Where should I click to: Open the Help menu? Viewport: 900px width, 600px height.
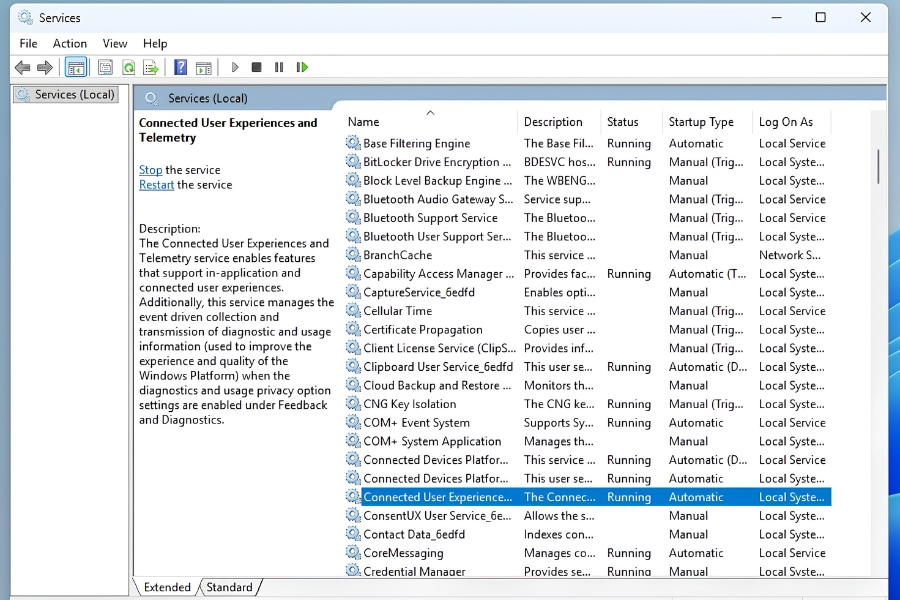[x=155, y=44]
